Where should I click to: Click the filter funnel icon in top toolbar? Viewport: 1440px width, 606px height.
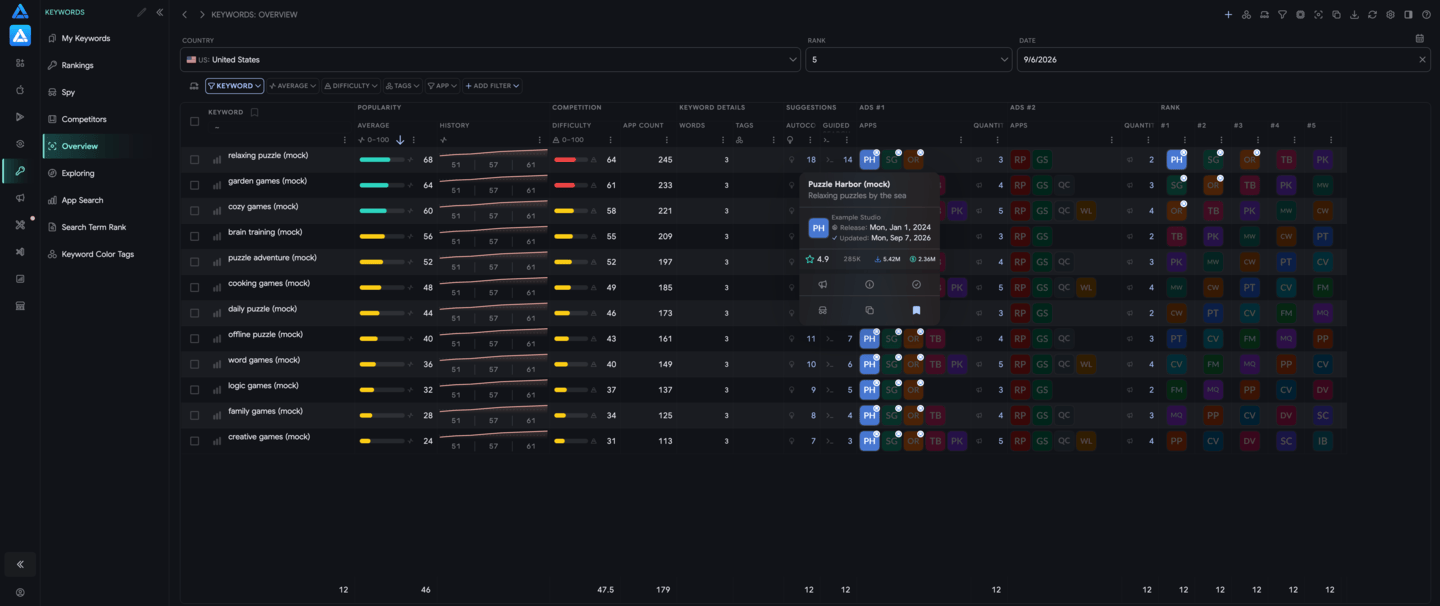click(x=1282, y=15)
